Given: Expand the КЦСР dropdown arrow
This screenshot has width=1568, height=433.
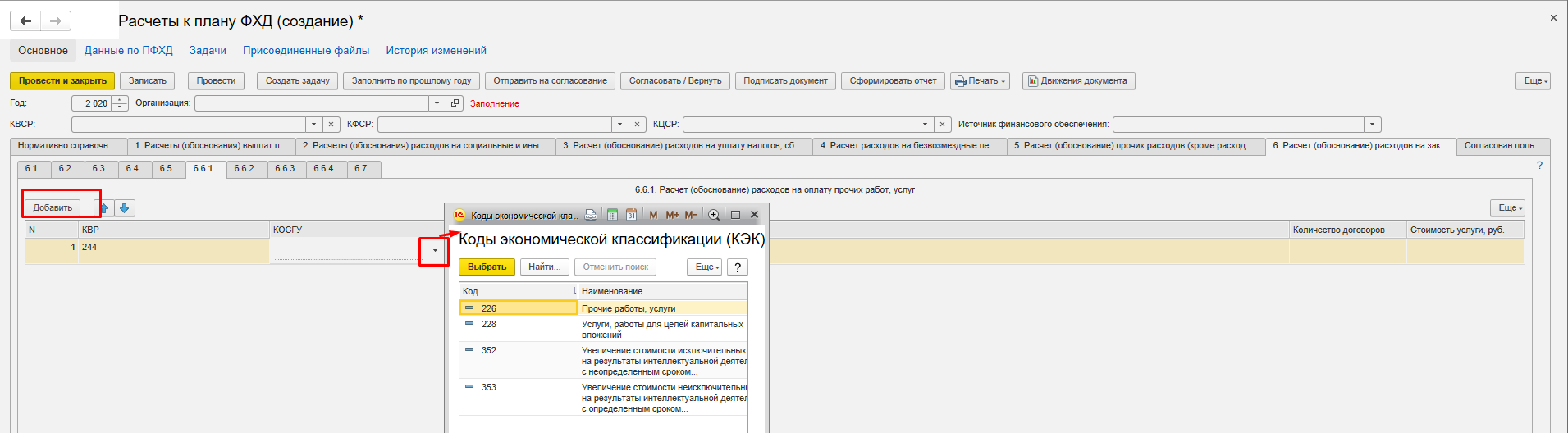Looking at the screenshot, I should [926, 125].
